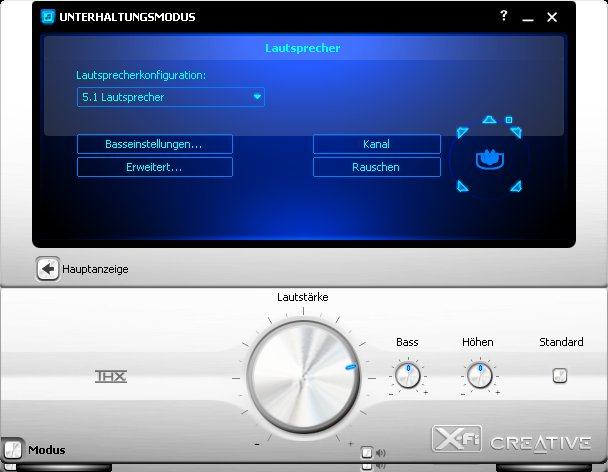Screen dimensions: 608x472
Task: Toggle the Standard button
Action: 560,375
